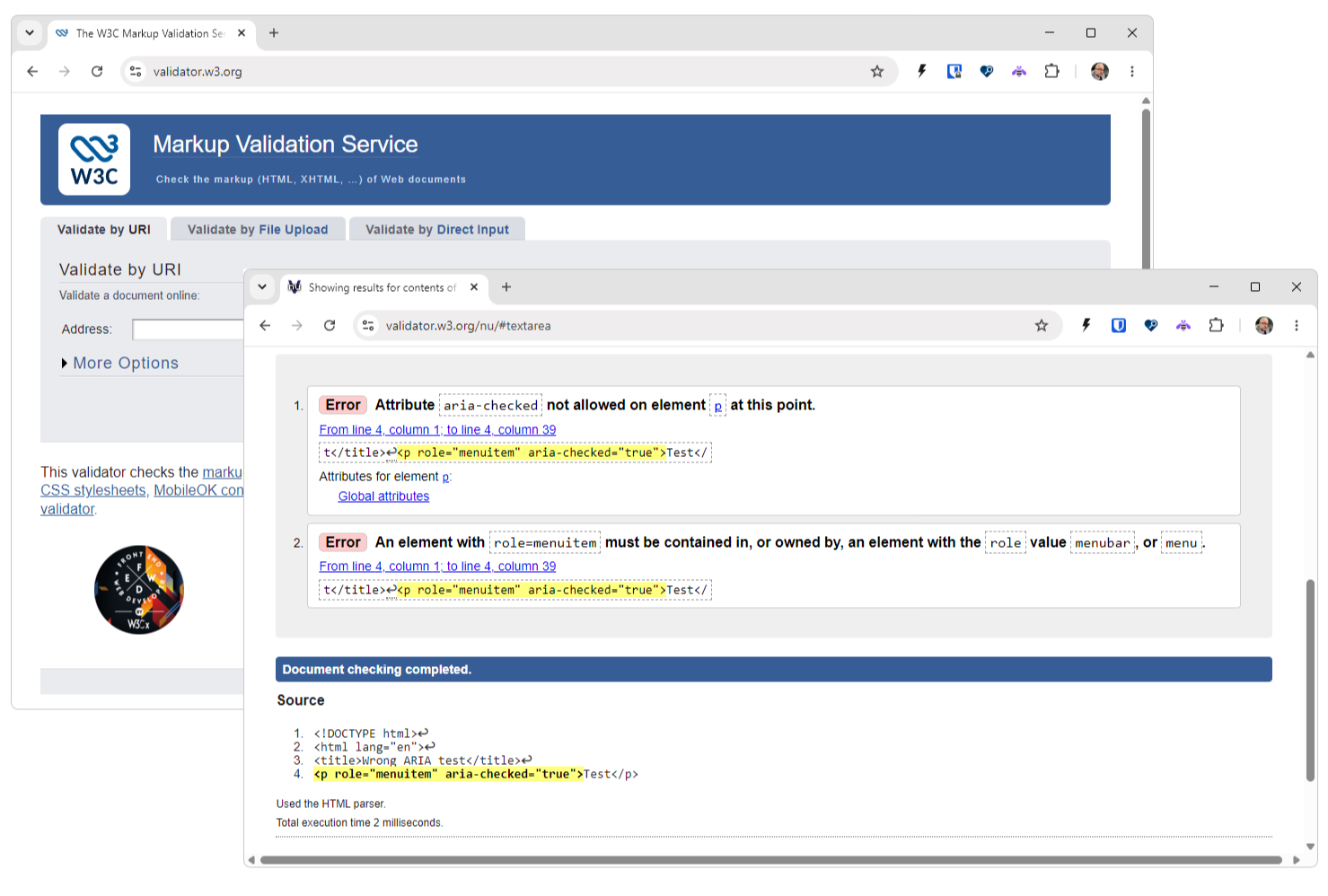
Task: Open the heart extension in the back window
Action: click(x=987, y=72)
